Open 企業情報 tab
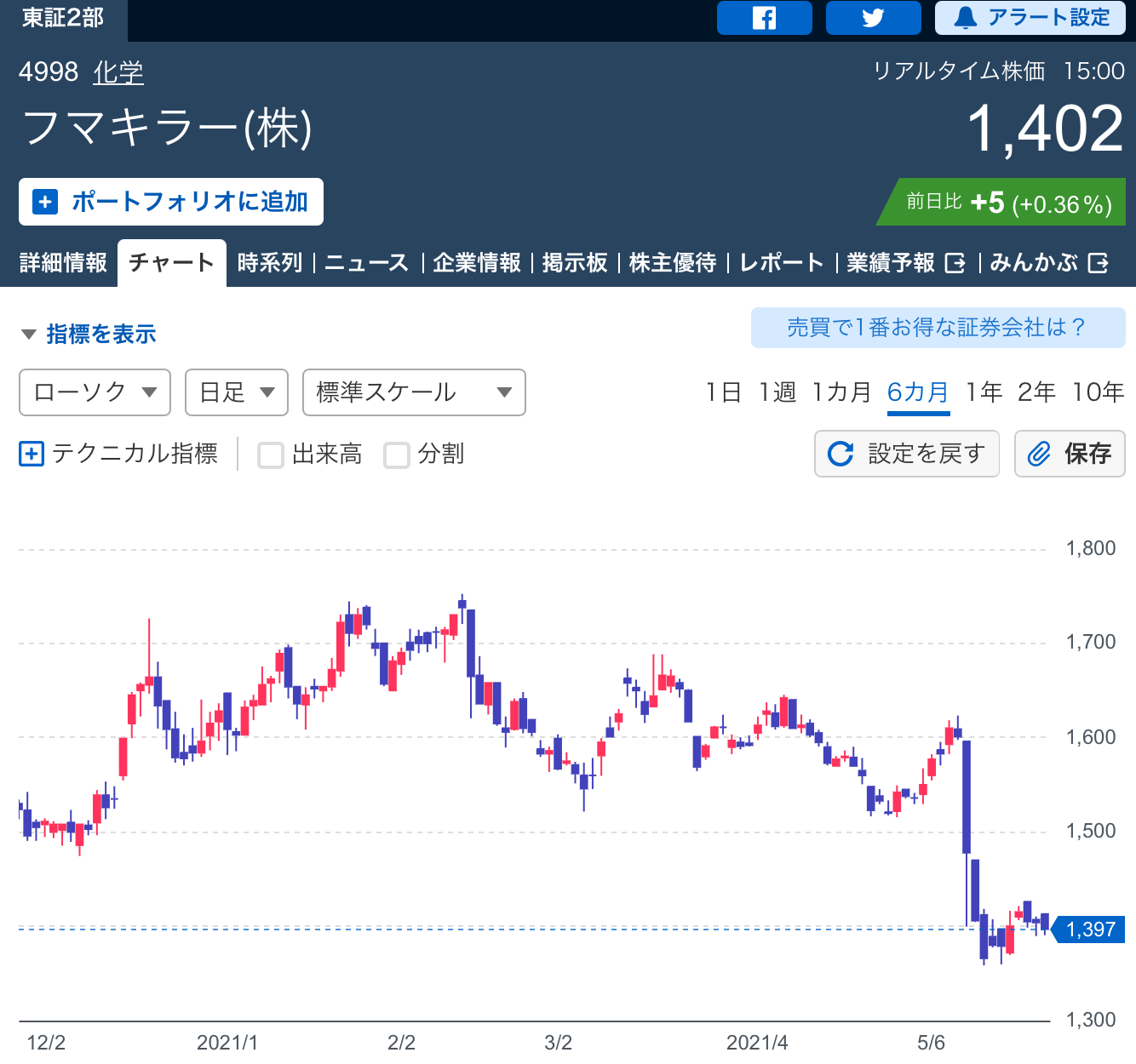Viewport: 1136px width, 1064px height. click(477, 262)
